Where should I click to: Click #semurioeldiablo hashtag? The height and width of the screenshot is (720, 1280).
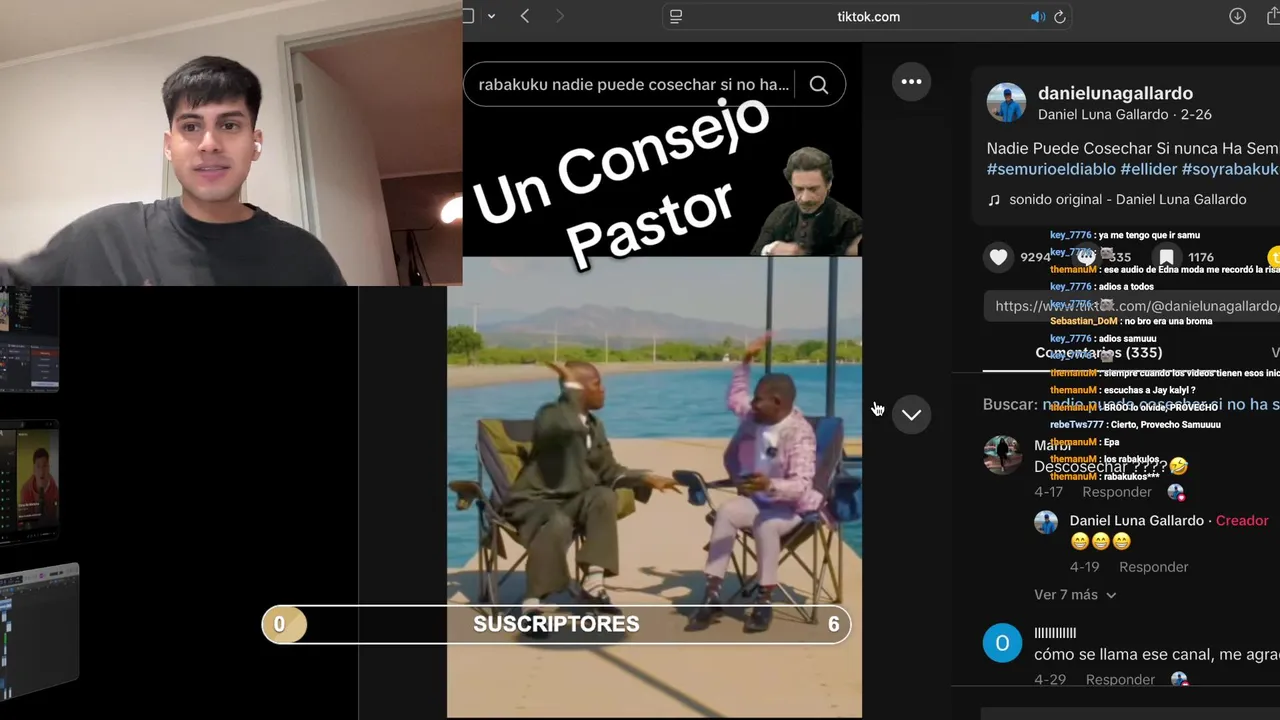click(x=1051, y=170)
